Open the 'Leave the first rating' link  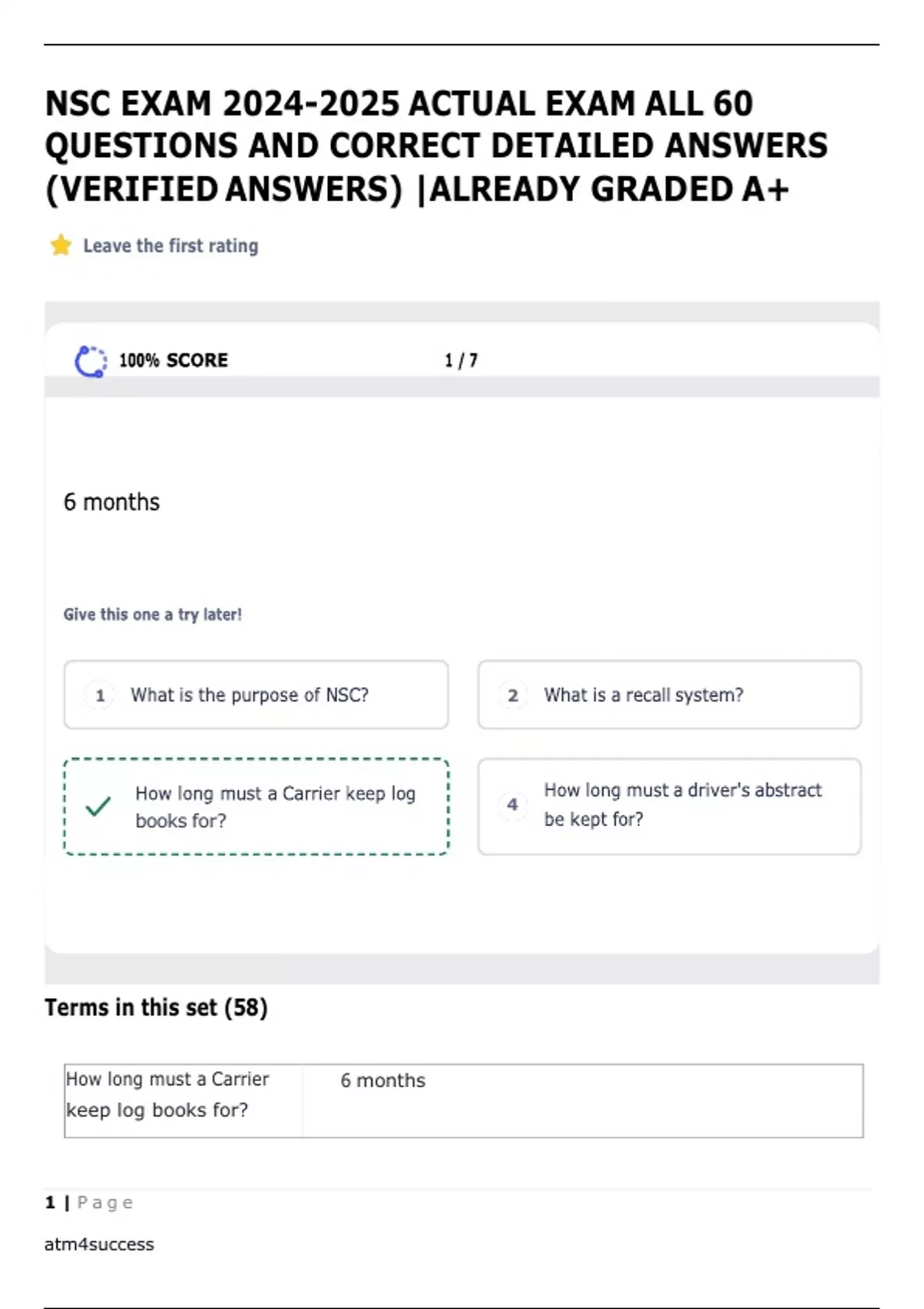[170, 246]
